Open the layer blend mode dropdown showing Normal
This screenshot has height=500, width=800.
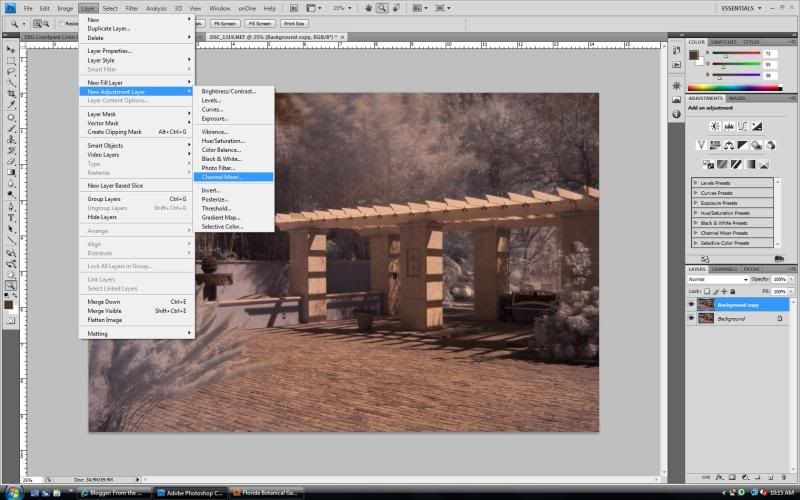pyautogui.click(x=716, y=279)
